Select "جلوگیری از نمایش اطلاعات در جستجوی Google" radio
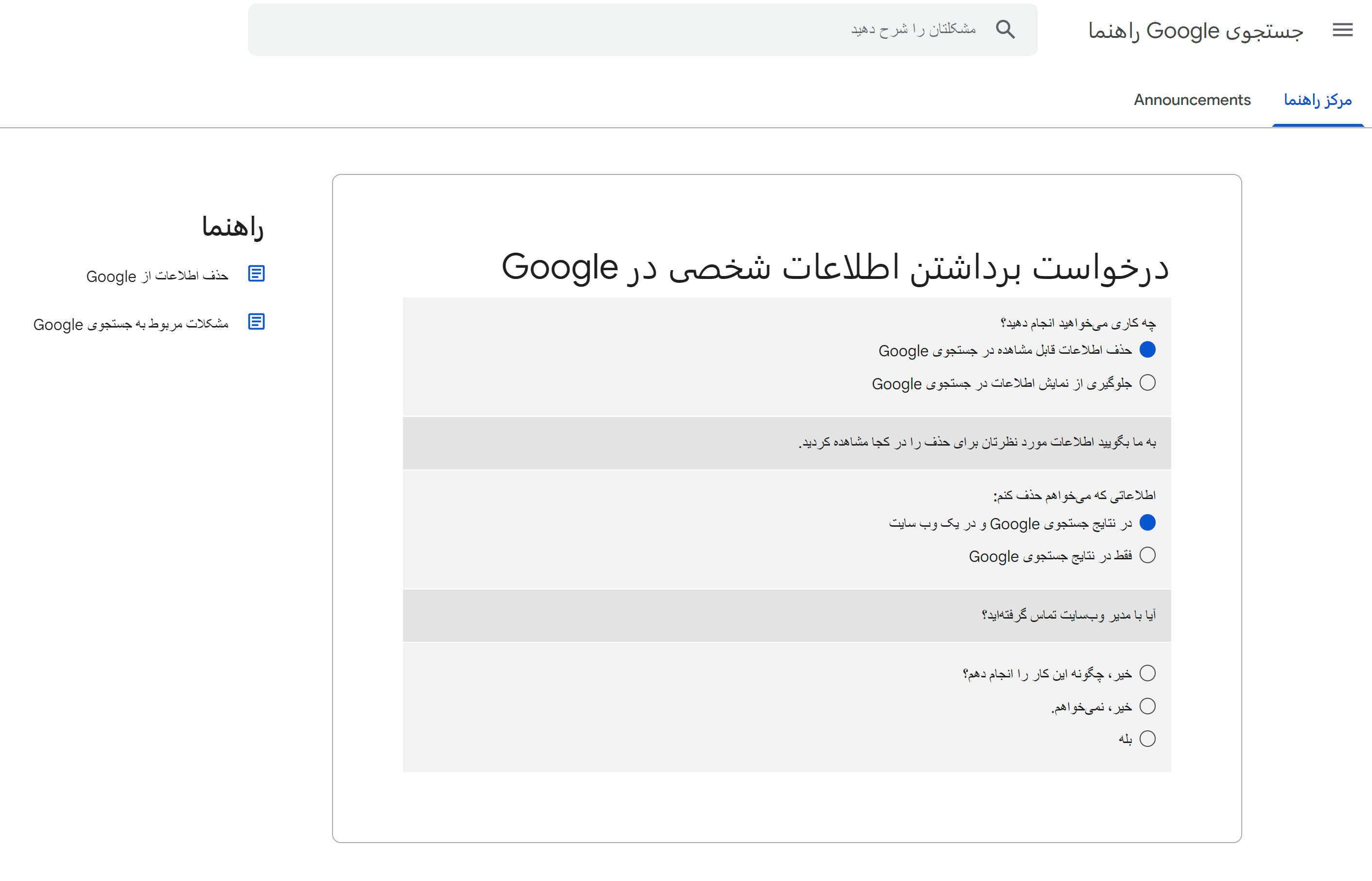Screen dimensions: 1372x881 pyautogui.click(x=1147, y=383)
